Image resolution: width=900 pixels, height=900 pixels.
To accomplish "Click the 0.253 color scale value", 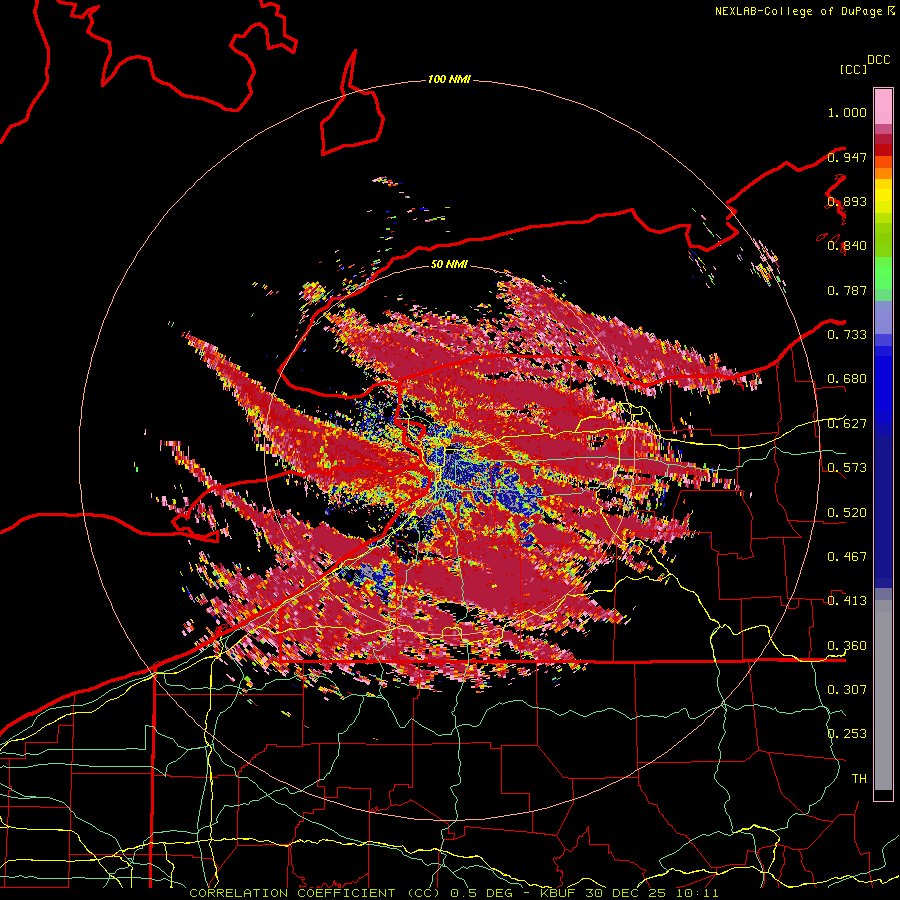I will pyautogui.click(x=847, y=734).
